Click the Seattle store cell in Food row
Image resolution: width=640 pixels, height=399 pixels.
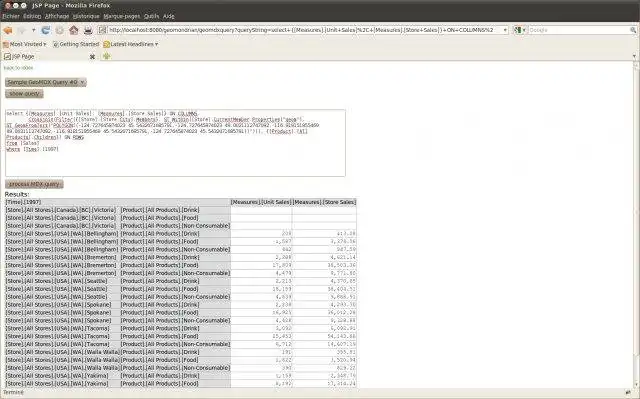pos(62,289)
